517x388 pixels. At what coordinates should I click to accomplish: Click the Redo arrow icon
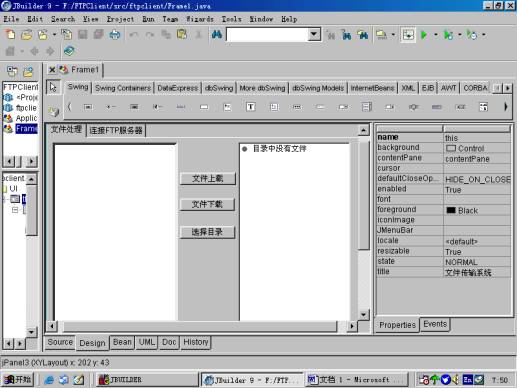click(150, 34)
